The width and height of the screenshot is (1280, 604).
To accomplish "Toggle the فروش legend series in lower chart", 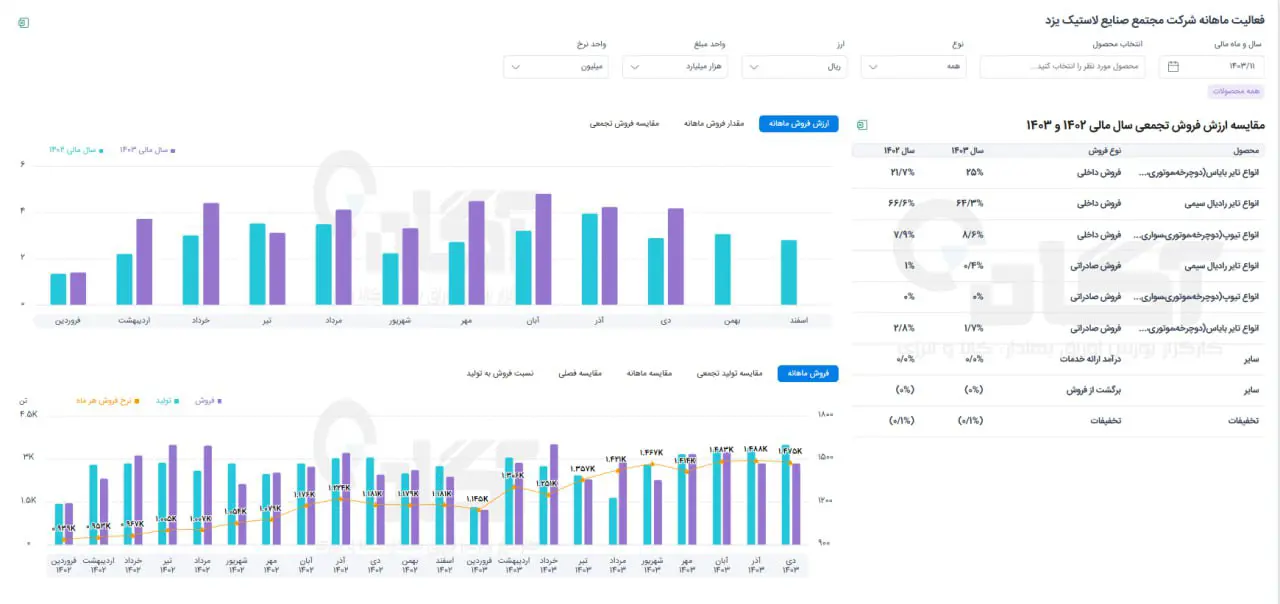I will (208, 400).
